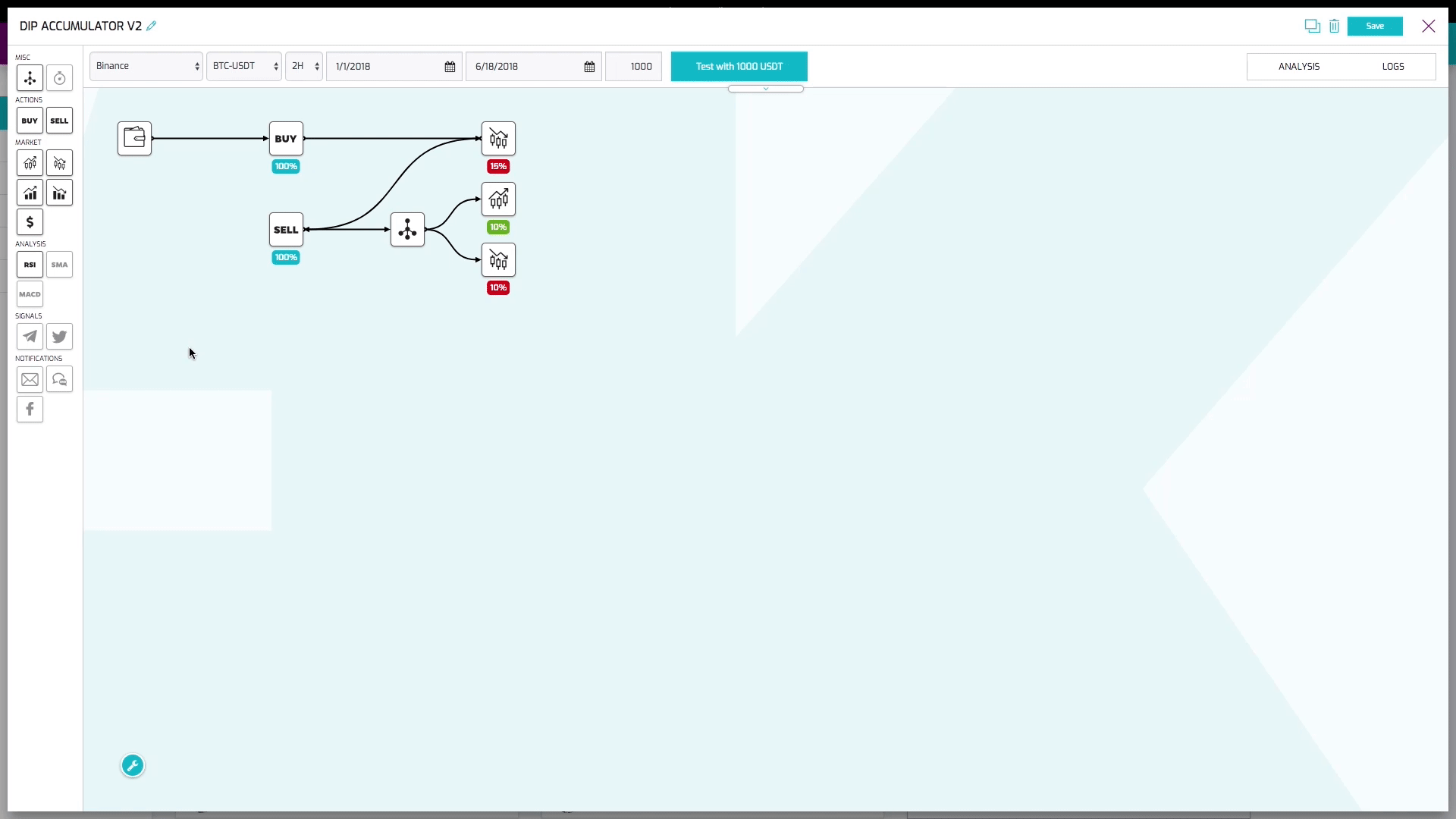Click the splitter node on canvas
Screen dimensions: 1456x819
[407, 229]
